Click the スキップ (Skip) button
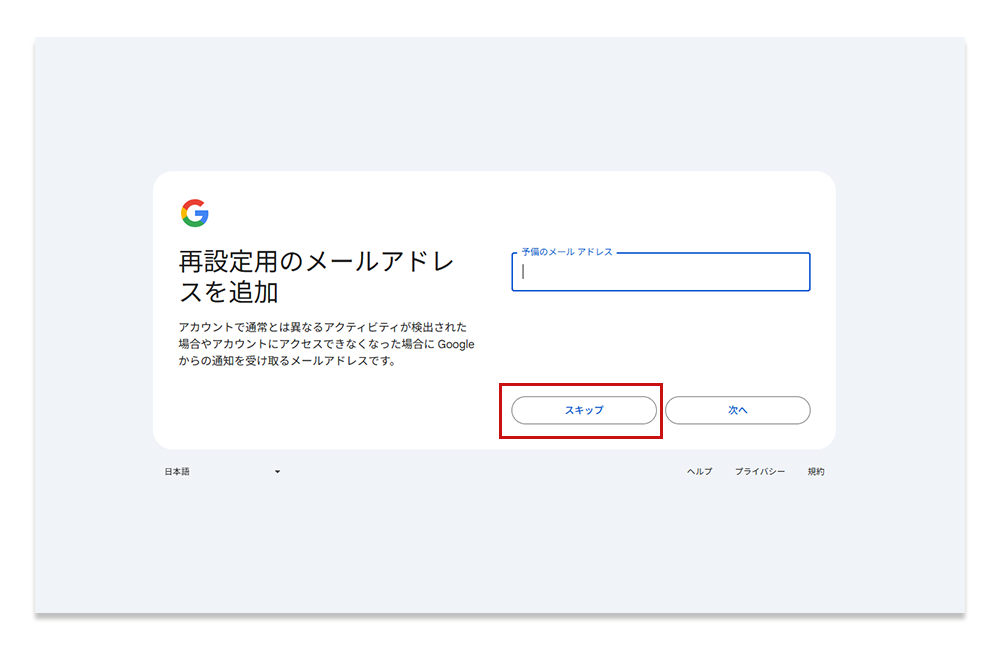This screenshot has width=1000, height=650. click(584, 410)
